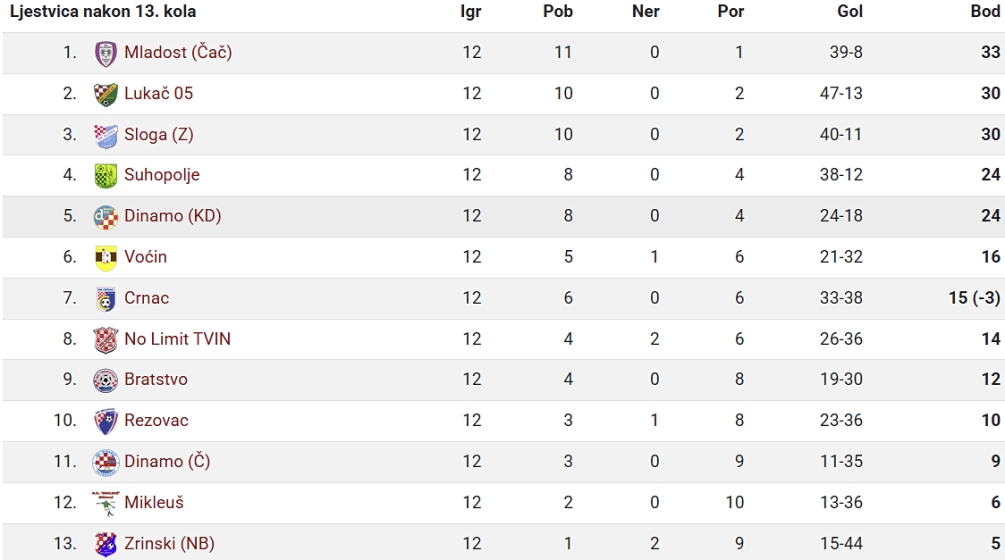
Task: Open the Dinamo (Č) team link
Action: click(x=167, y=461)
